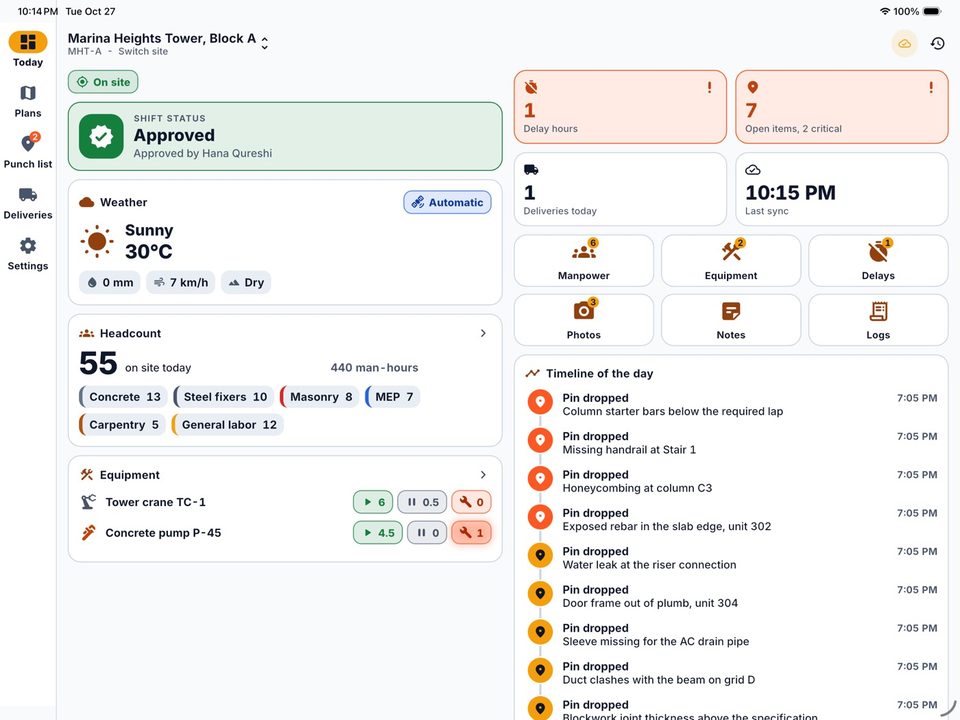Screen dimensions: 960x720
Task: Open the history clock icon
Action: [x=937, y=44]
